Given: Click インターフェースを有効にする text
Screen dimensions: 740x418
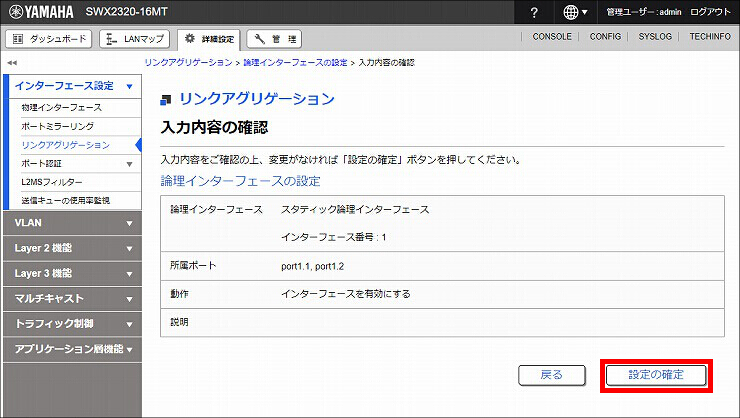Looking at the screenshot, I should [x=346, y=294].
